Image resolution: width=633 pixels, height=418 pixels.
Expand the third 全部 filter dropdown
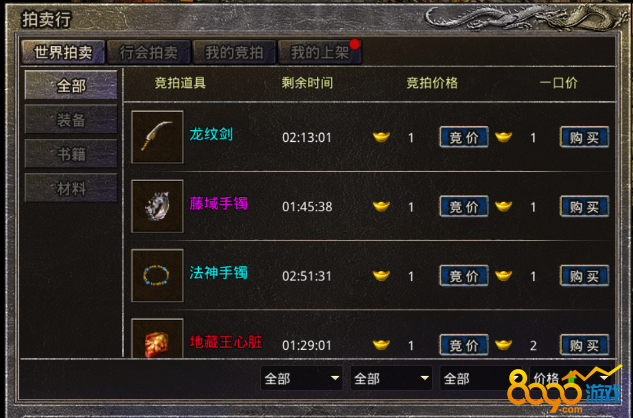478,378
